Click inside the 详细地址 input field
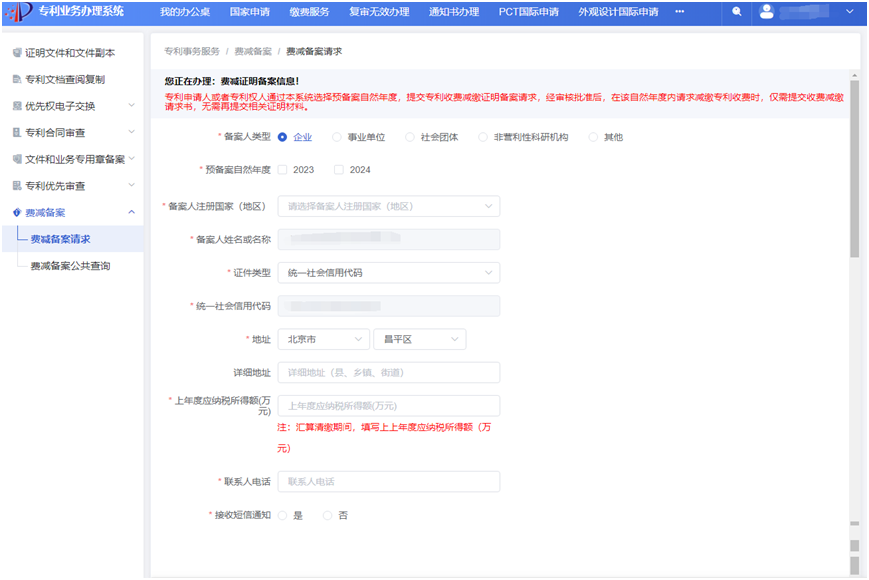The height and width of the screenshot is (580, 869). [389, 372]
